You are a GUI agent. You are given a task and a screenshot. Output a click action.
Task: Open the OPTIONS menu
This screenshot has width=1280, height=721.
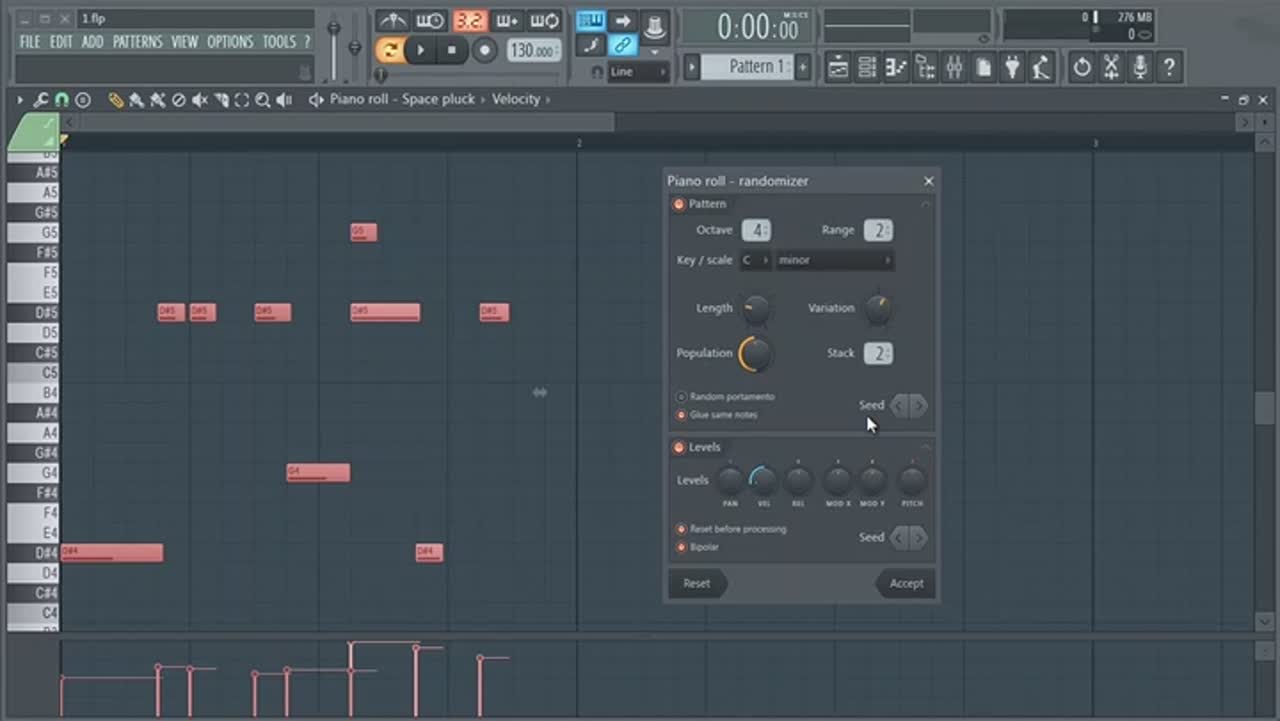pyautogui.click(x=230, y=42)
